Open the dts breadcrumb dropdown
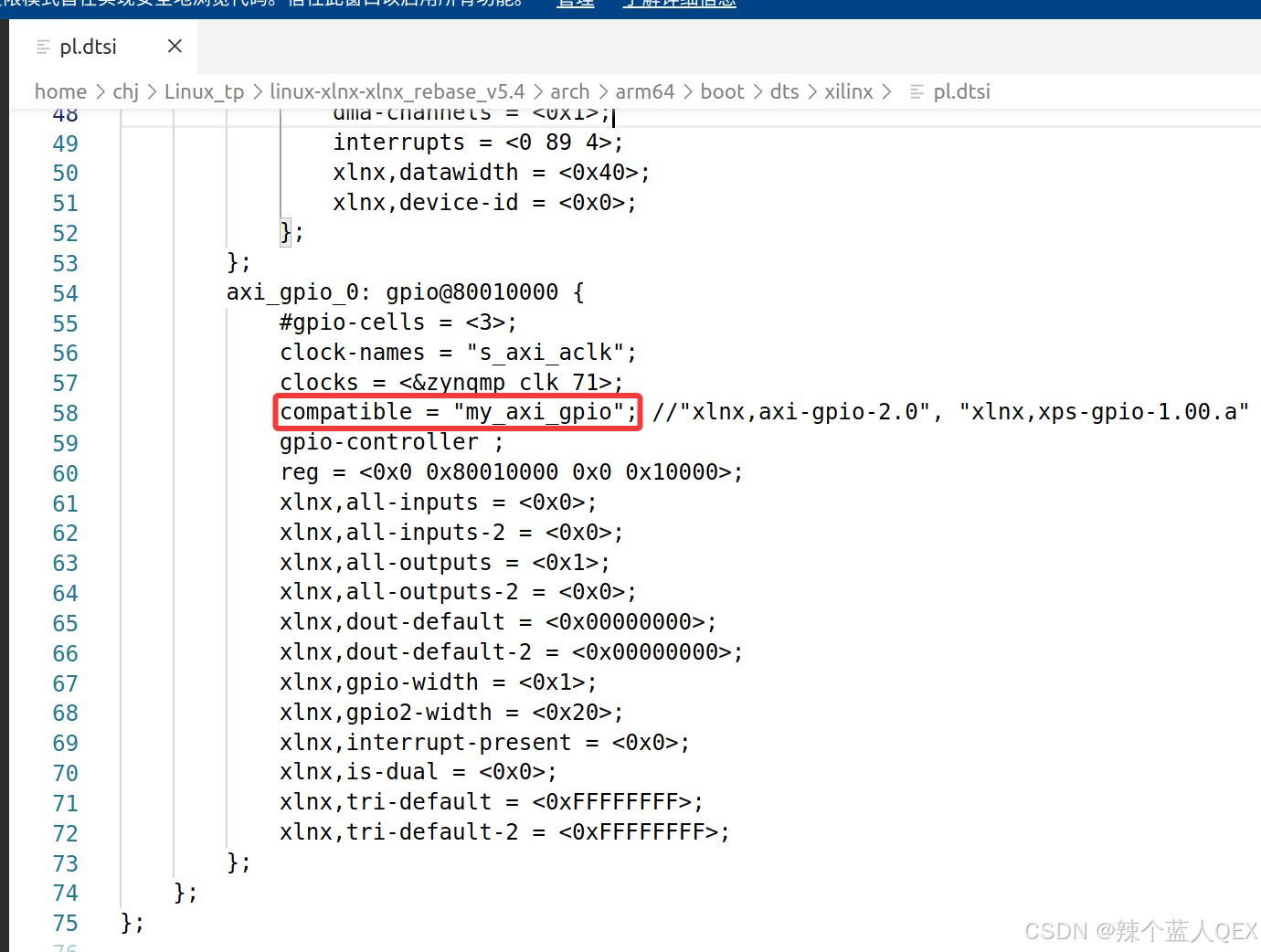Image resolution: width=1261 pixels, height=952 pixels. (x=784, y=91)
